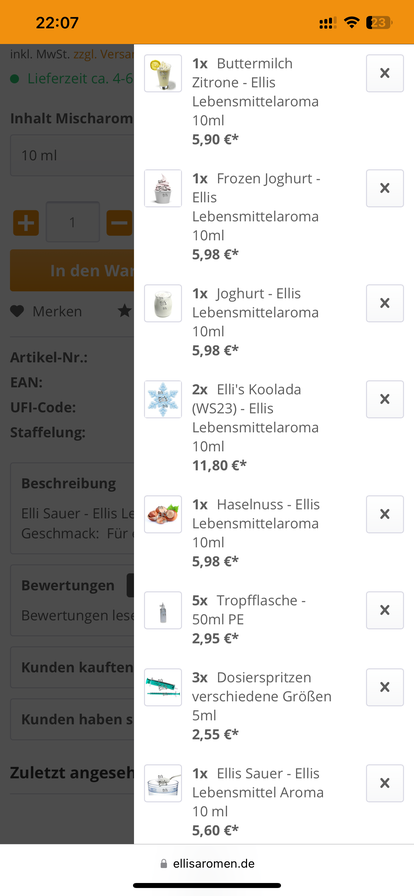Delete Elli's Koolada (WS23) from cart
The width and height of the screenshot is (414, 896).
[x=385, y=399]
